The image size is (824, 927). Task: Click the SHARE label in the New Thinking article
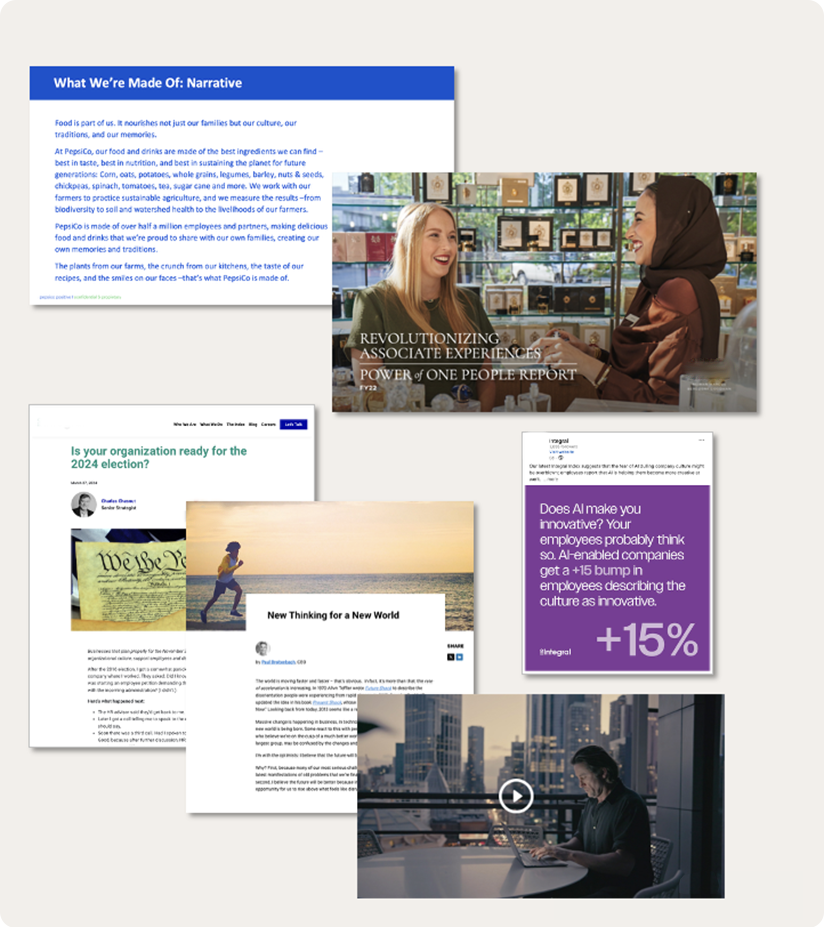tap(455, 646)
